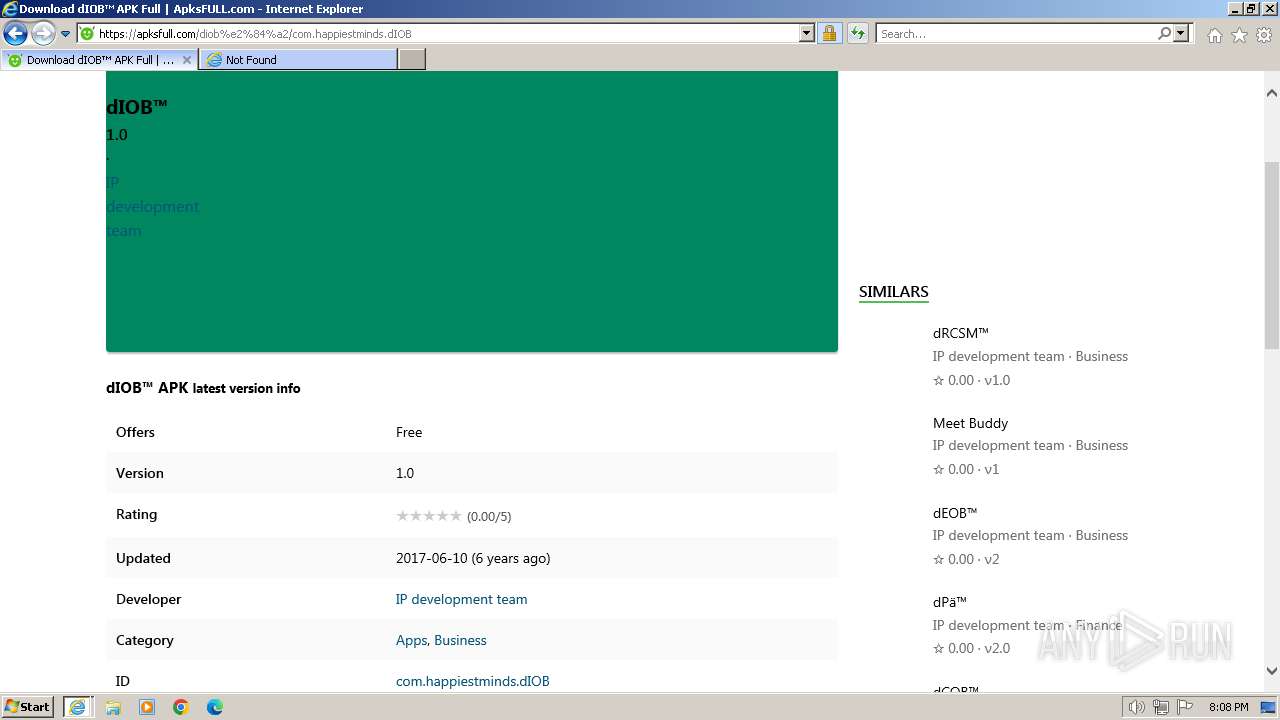Launch the media player taskbar icon
The width and height of the screenshot is (1280, 720).
[x=147, y=707]
